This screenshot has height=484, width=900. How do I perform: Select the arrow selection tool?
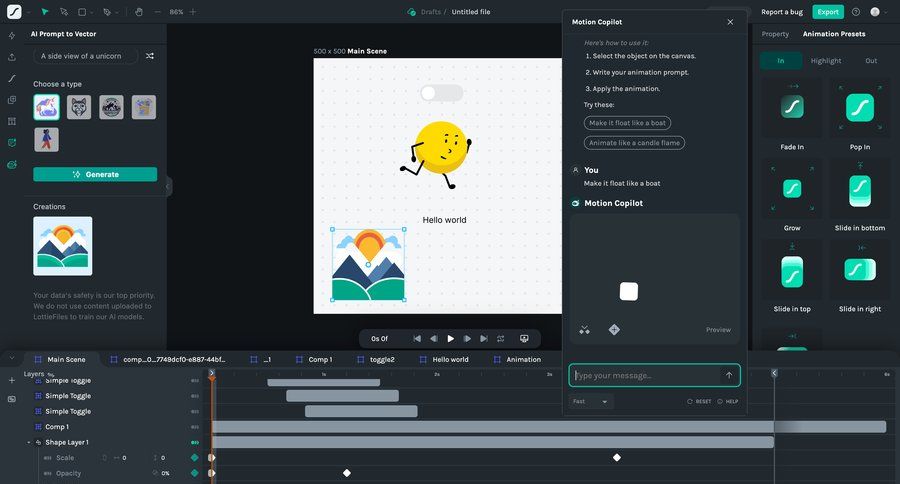(x=45, y=11)
